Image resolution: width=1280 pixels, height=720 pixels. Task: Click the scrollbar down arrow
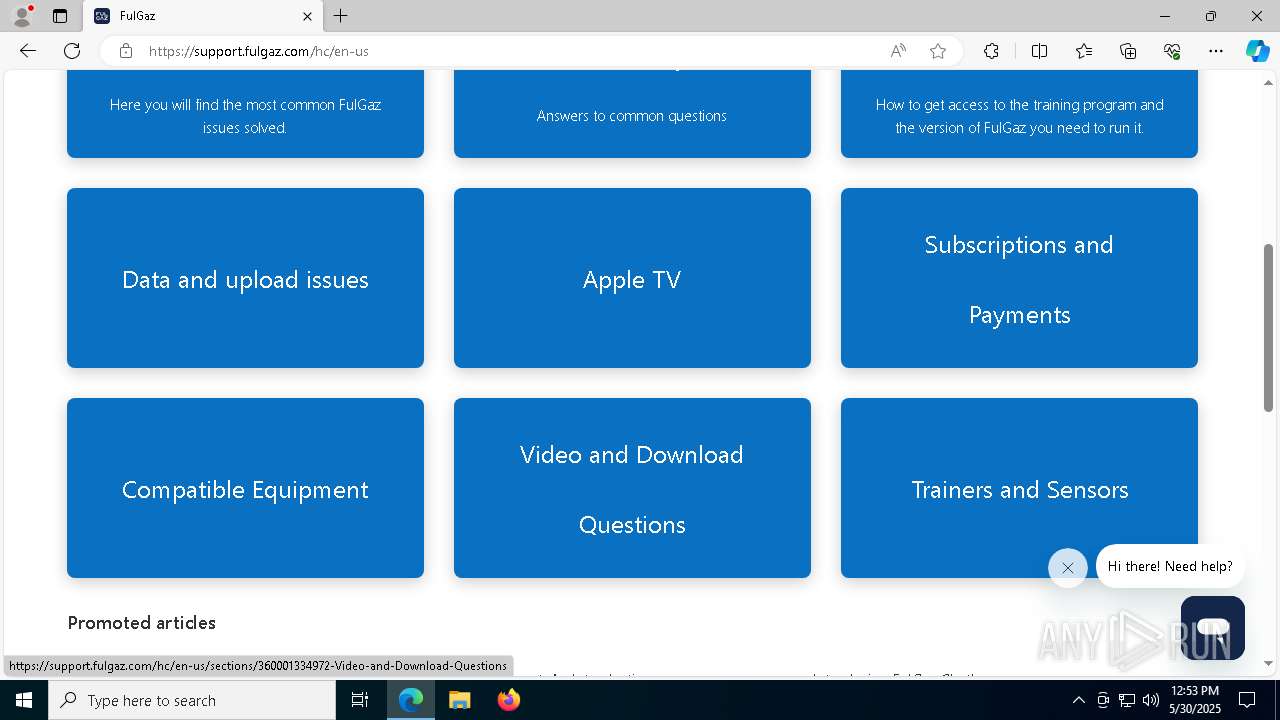coord(1269,663)
